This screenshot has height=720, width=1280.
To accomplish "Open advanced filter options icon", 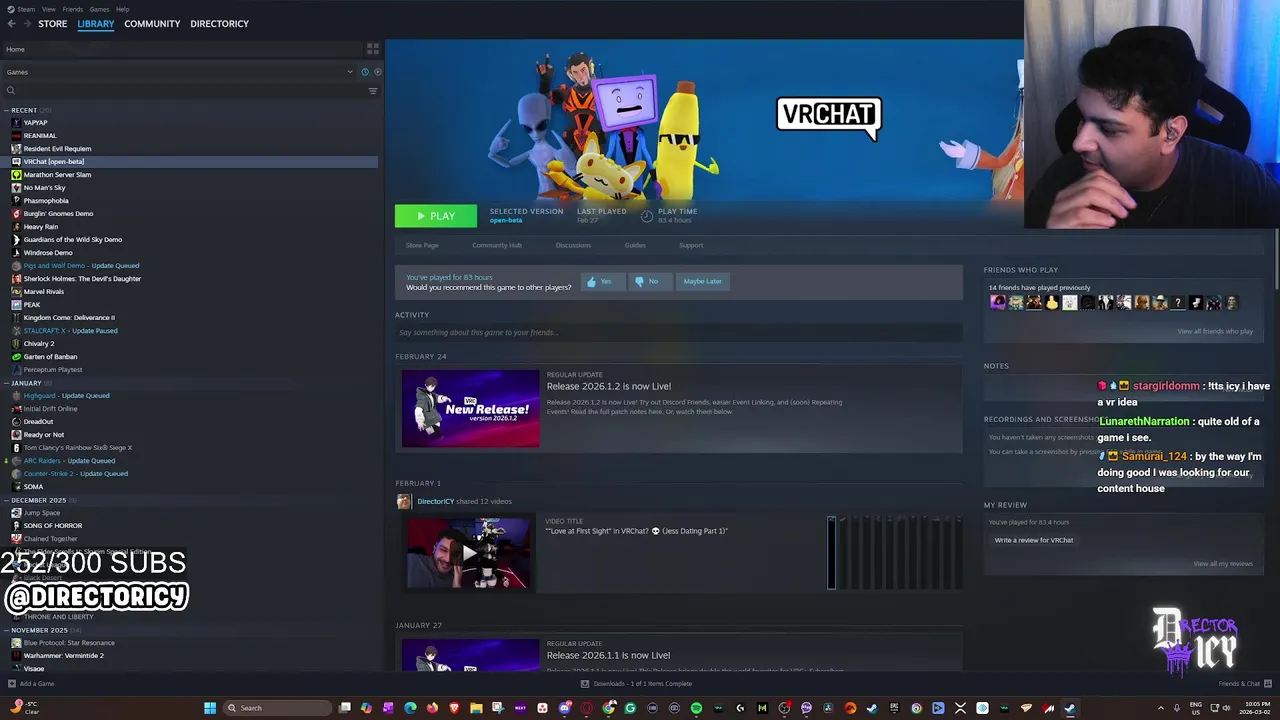I will 373,91.
